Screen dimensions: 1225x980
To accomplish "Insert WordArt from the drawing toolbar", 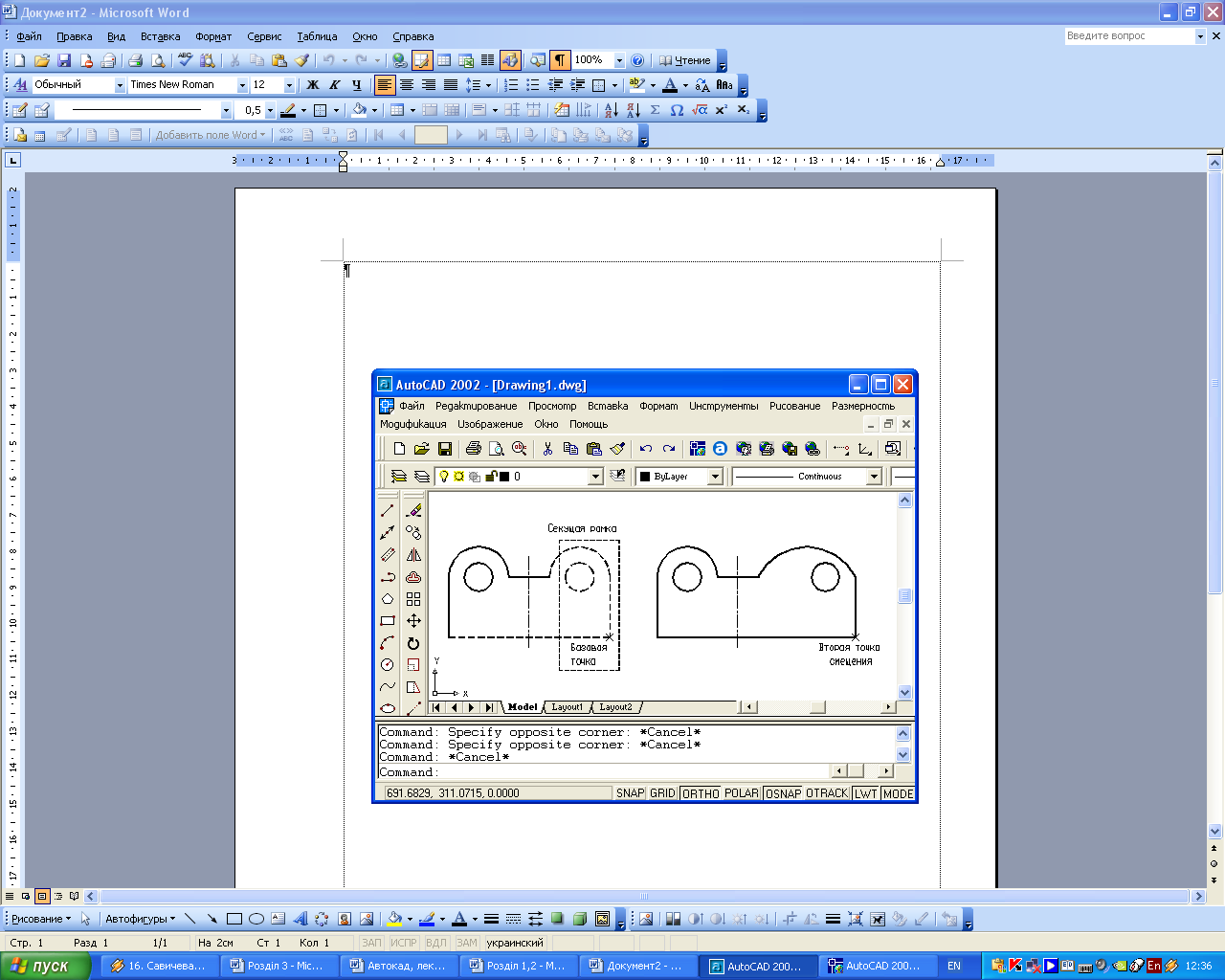I will point(301,919).
